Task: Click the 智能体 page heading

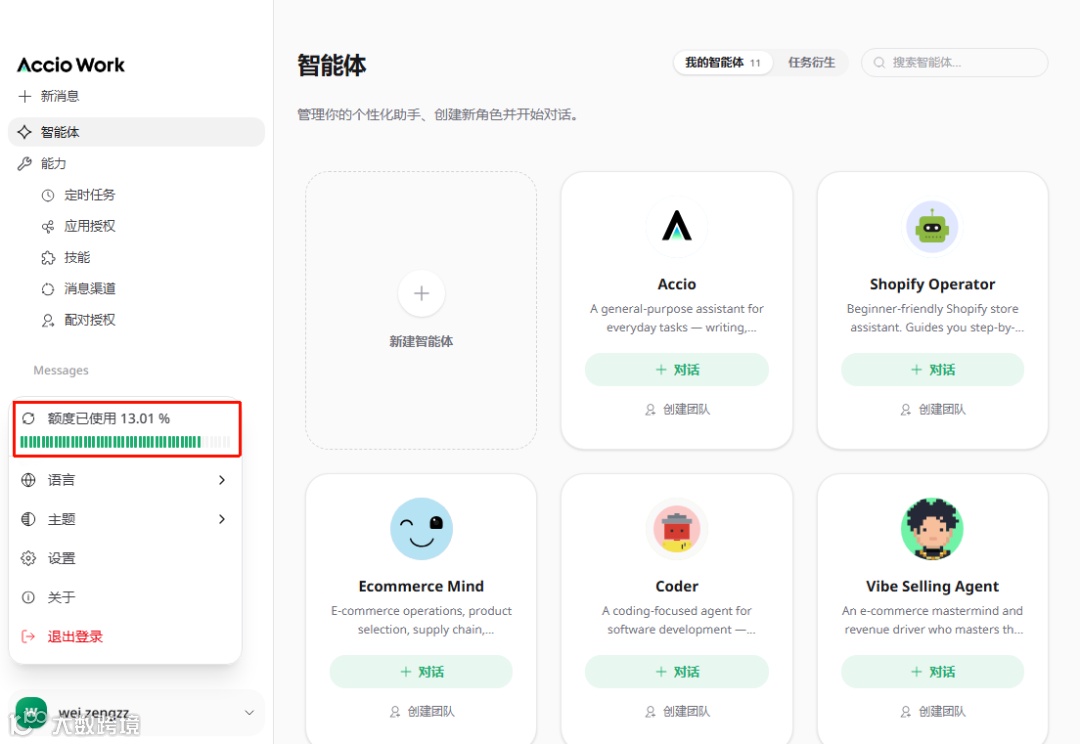Action: click(331, 65)
